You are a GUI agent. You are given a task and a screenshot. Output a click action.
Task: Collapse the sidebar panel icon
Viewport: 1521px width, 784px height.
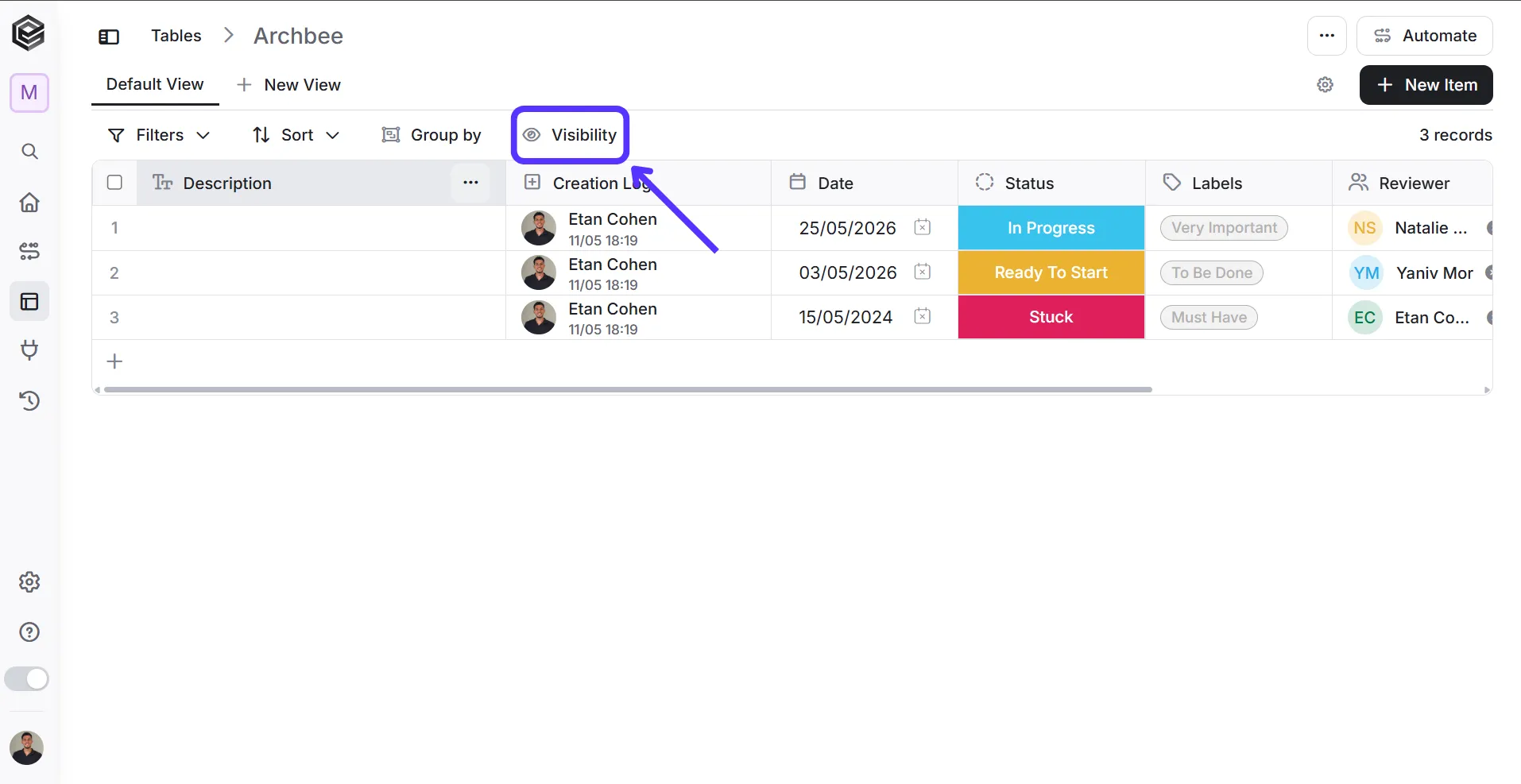[x=109, y=37]
